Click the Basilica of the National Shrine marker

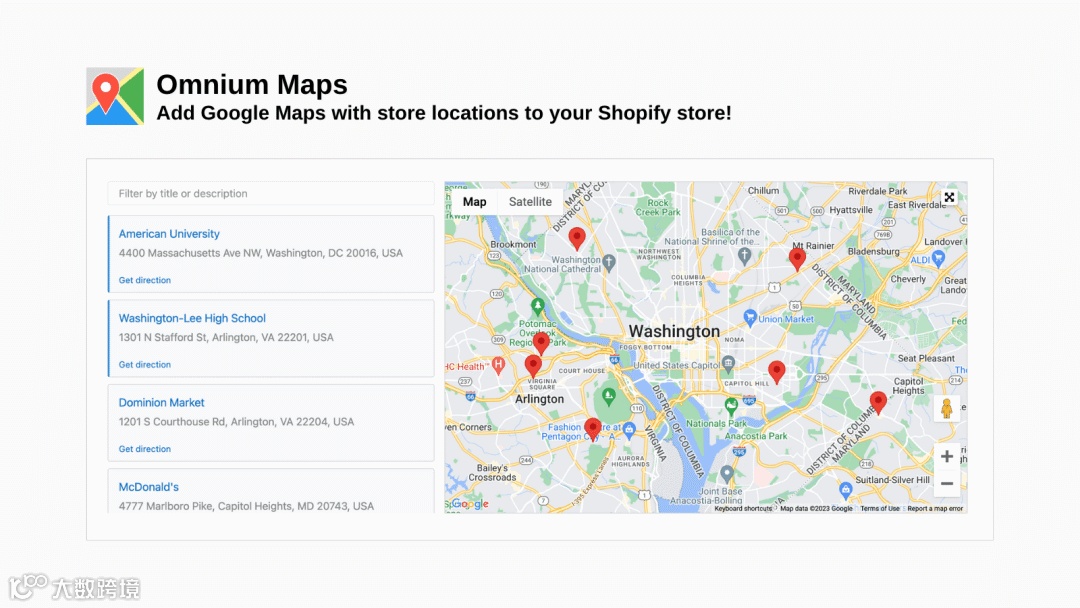pyautogui.click(x=745, y=255)
